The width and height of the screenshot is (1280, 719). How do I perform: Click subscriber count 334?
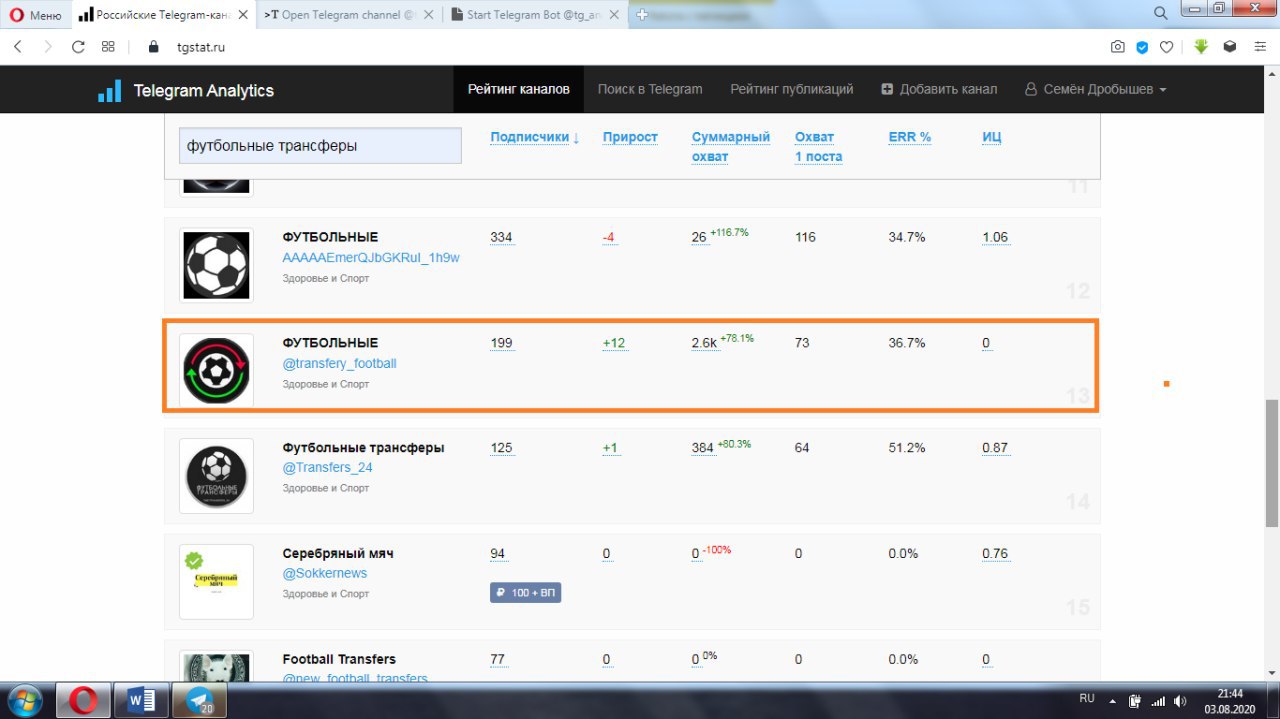(x=501, y=237)
